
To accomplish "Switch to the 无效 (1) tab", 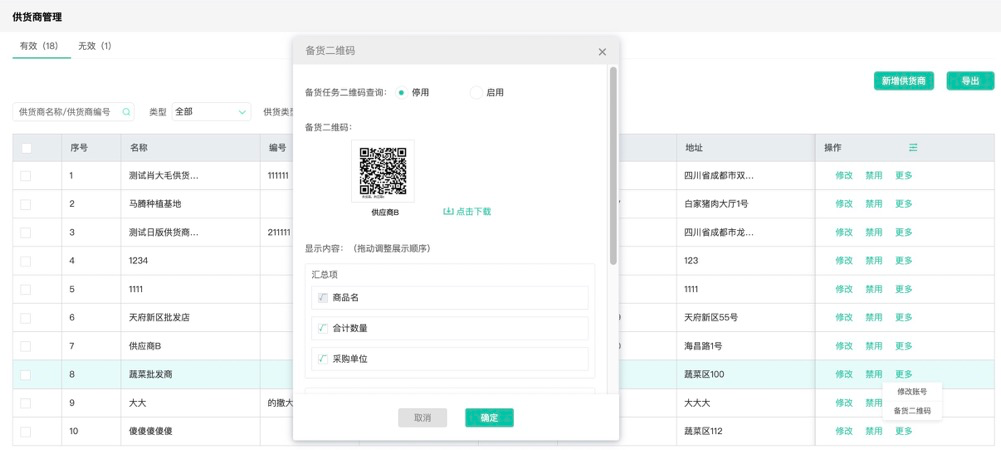I will click(x=95, y=46).
